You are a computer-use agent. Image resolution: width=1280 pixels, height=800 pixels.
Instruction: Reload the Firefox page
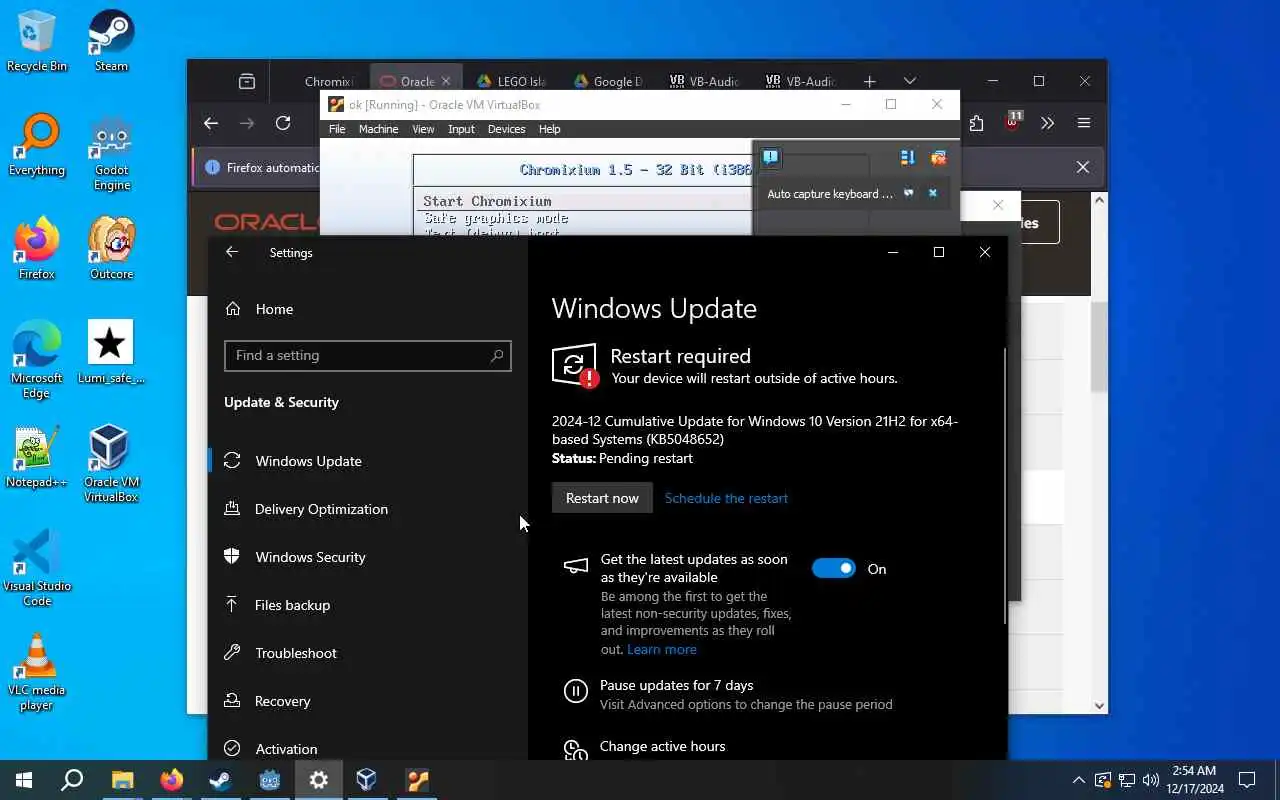click(283, 123)
